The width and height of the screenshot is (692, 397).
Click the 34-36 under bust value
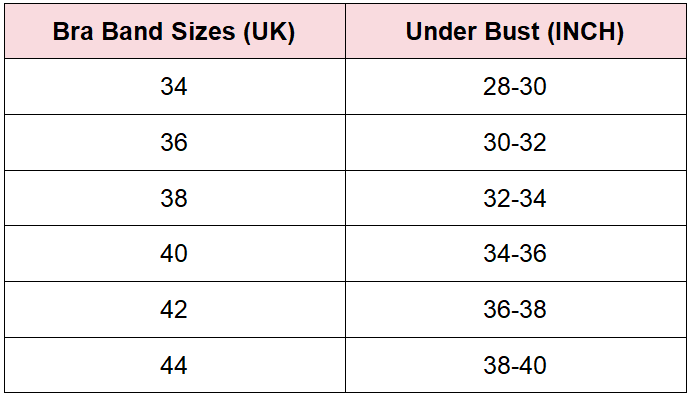pos(515,254)
